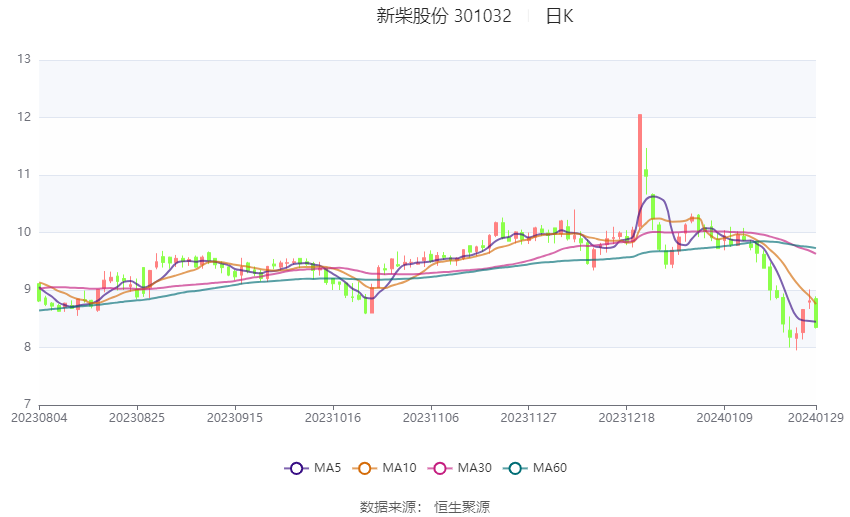Click the data source text 恒生聚源

pos(462,507)
